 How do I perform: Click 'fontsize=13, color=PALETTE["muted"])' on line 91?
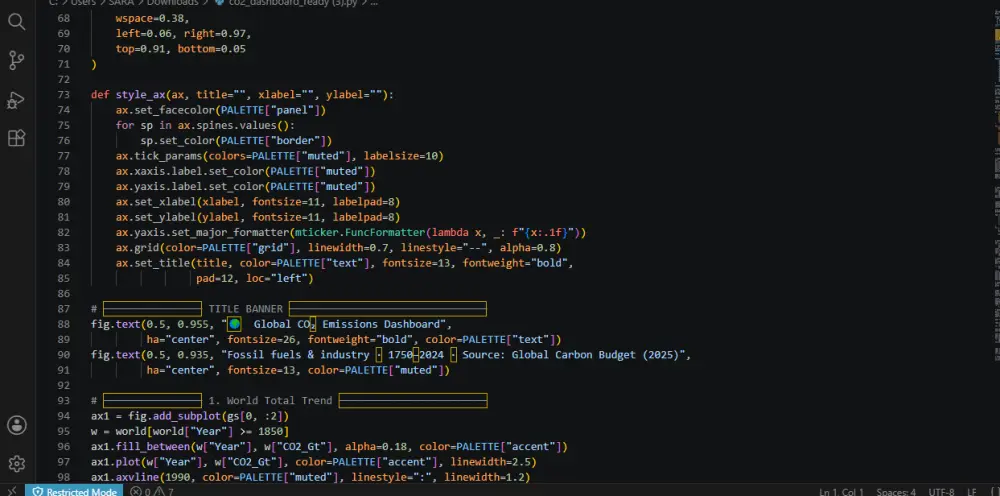[339, 370]
